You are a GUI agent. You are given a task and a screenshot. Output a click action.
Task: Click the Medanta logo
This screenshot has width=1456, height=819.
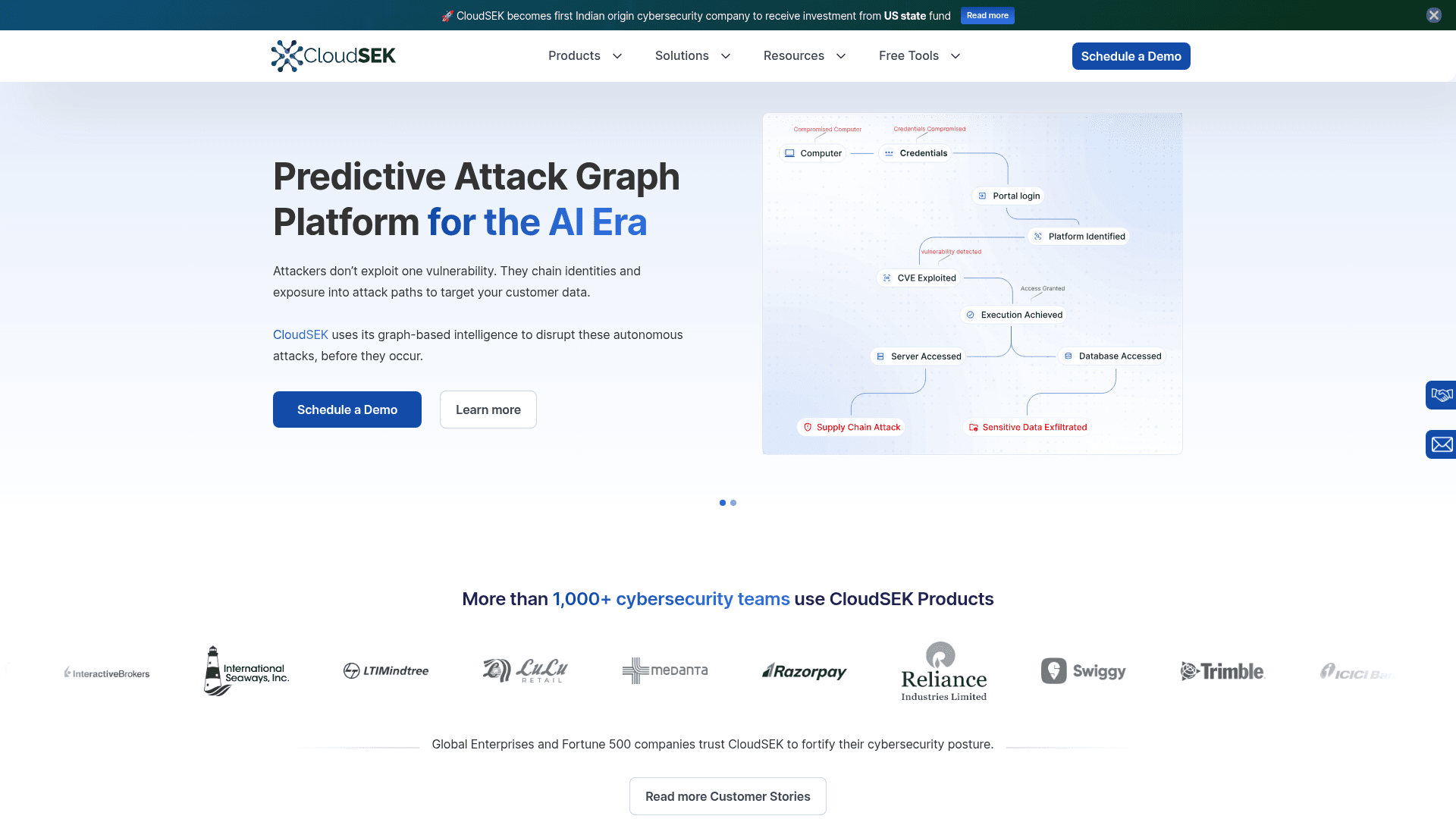665,671
